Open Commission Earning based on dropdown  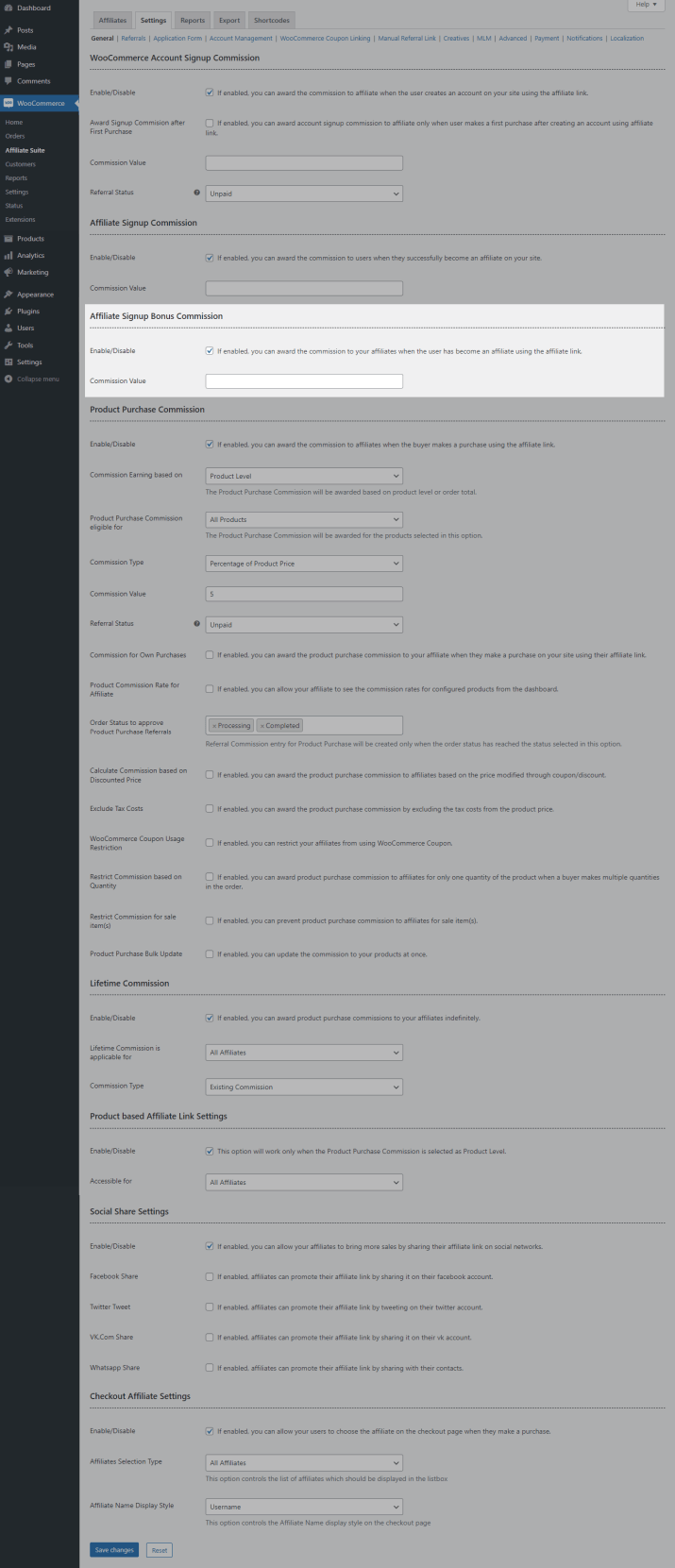tap(304, 477)
